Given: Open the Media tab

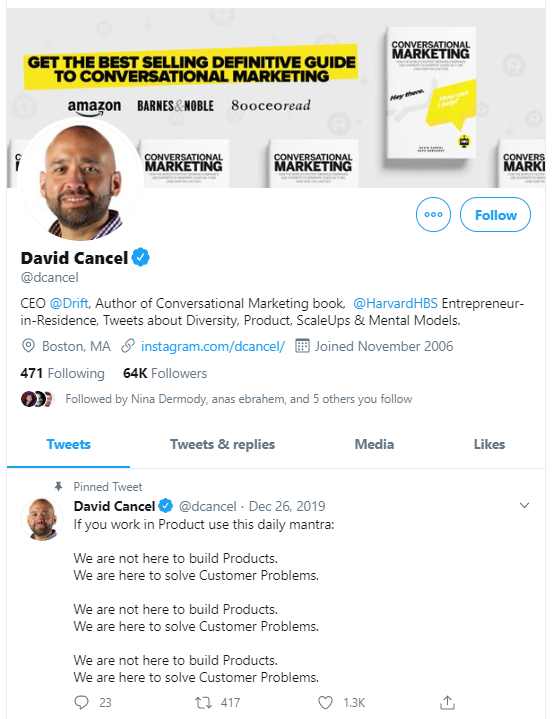Looking at the screenshot, I should point(374,444).
